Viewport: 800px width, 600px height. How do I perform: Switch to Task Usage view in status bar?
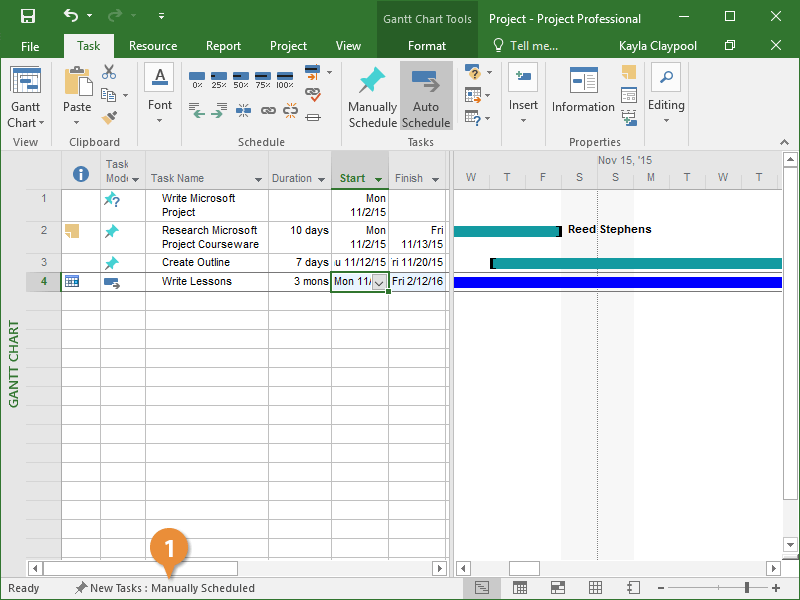(x=520, y=588)
